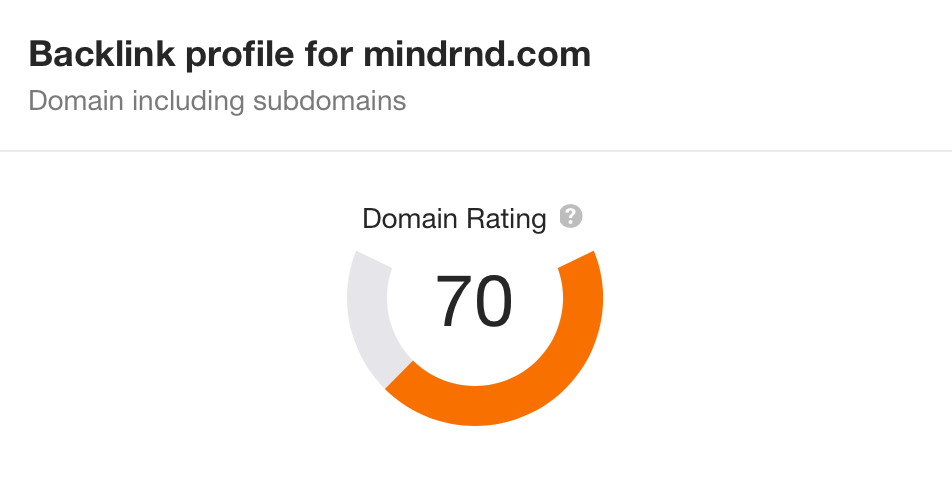The width and height of the screenshot is (952, 486).
Task: Click the digit 0 in the score
Action: (494, 302)
